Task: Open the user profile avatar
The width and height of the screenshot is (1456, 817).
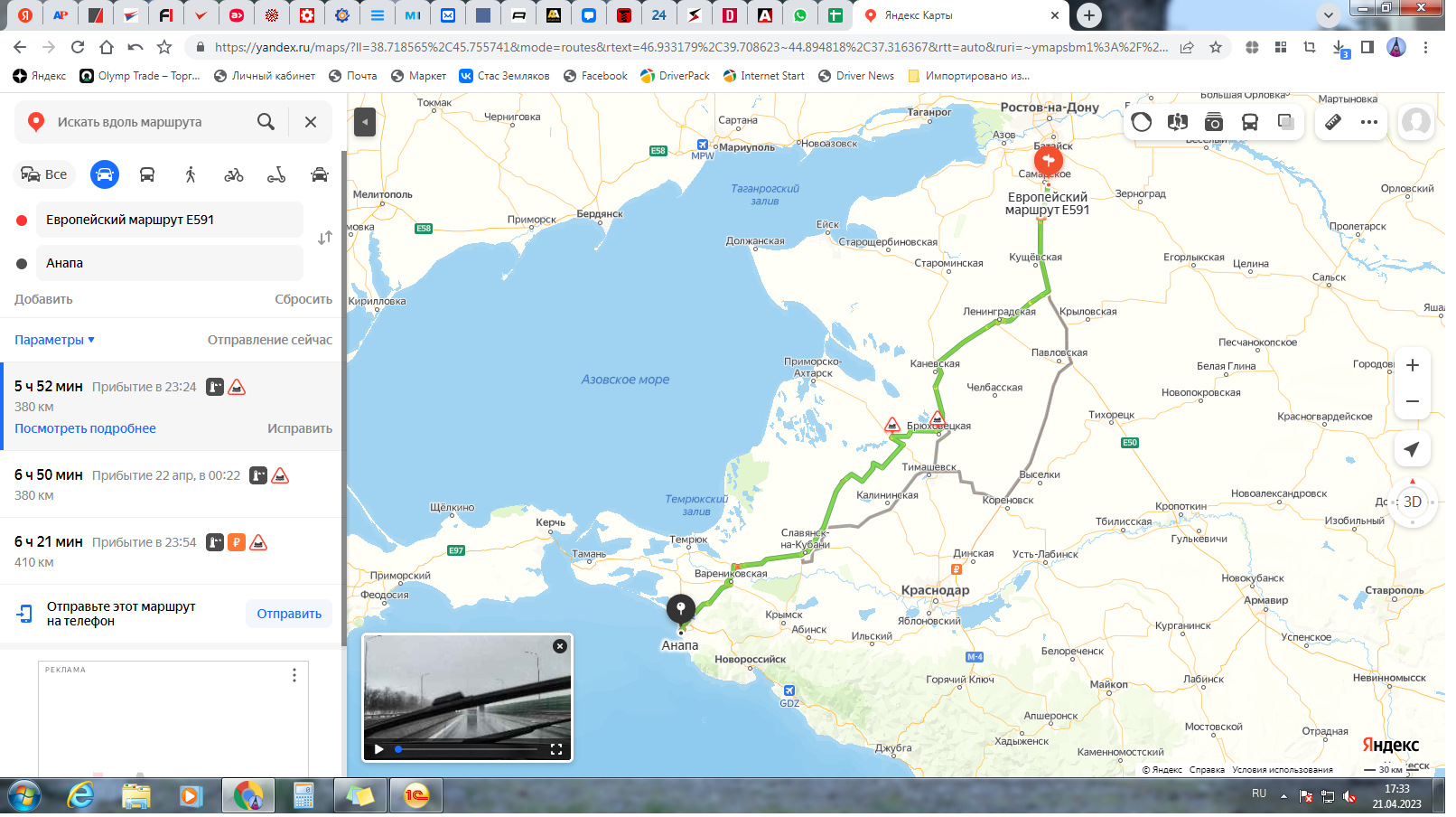Action: tap(1416, 122)
